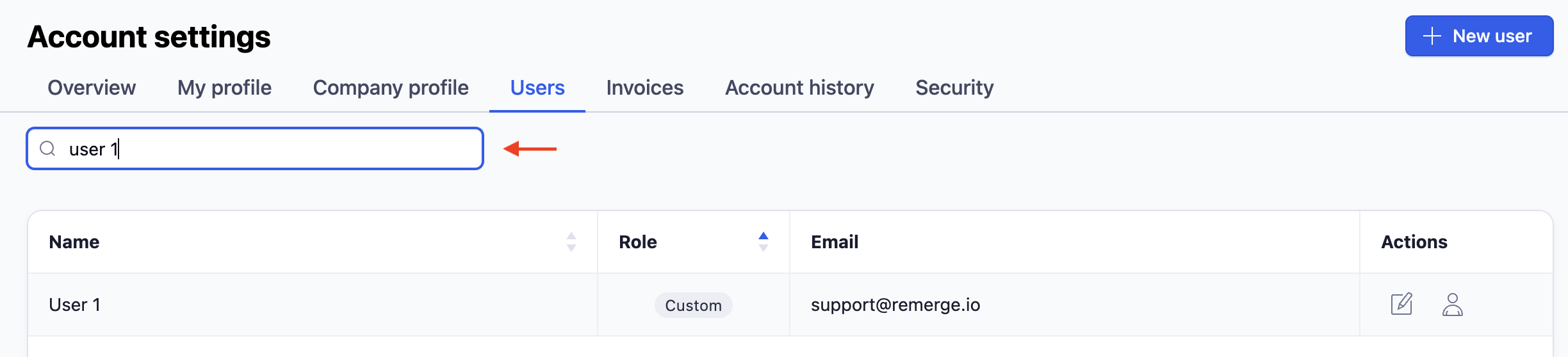The image size is (1568, 357).
Task: Click the magnifier icon in the search box
Action: pos(47,149)
